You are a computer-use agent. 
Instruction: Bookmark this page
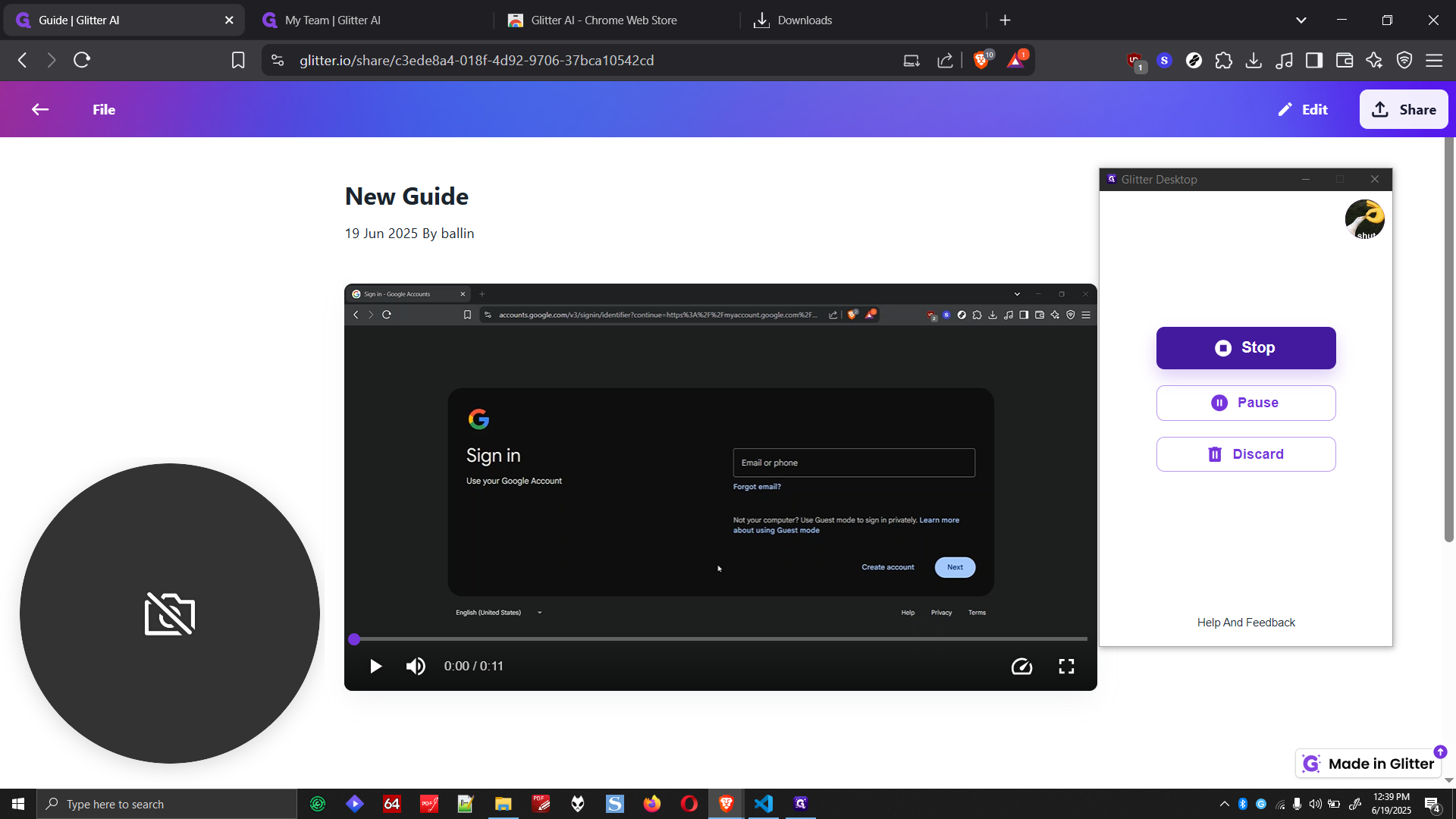[238, 61]
